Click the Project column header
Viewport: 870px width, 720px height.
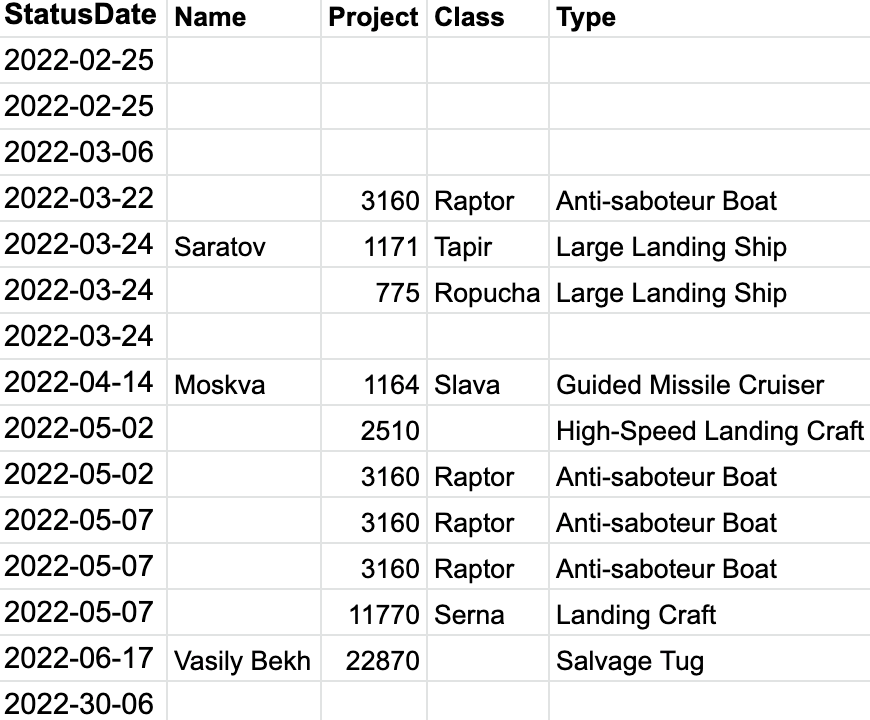click(x=373, y=17)
